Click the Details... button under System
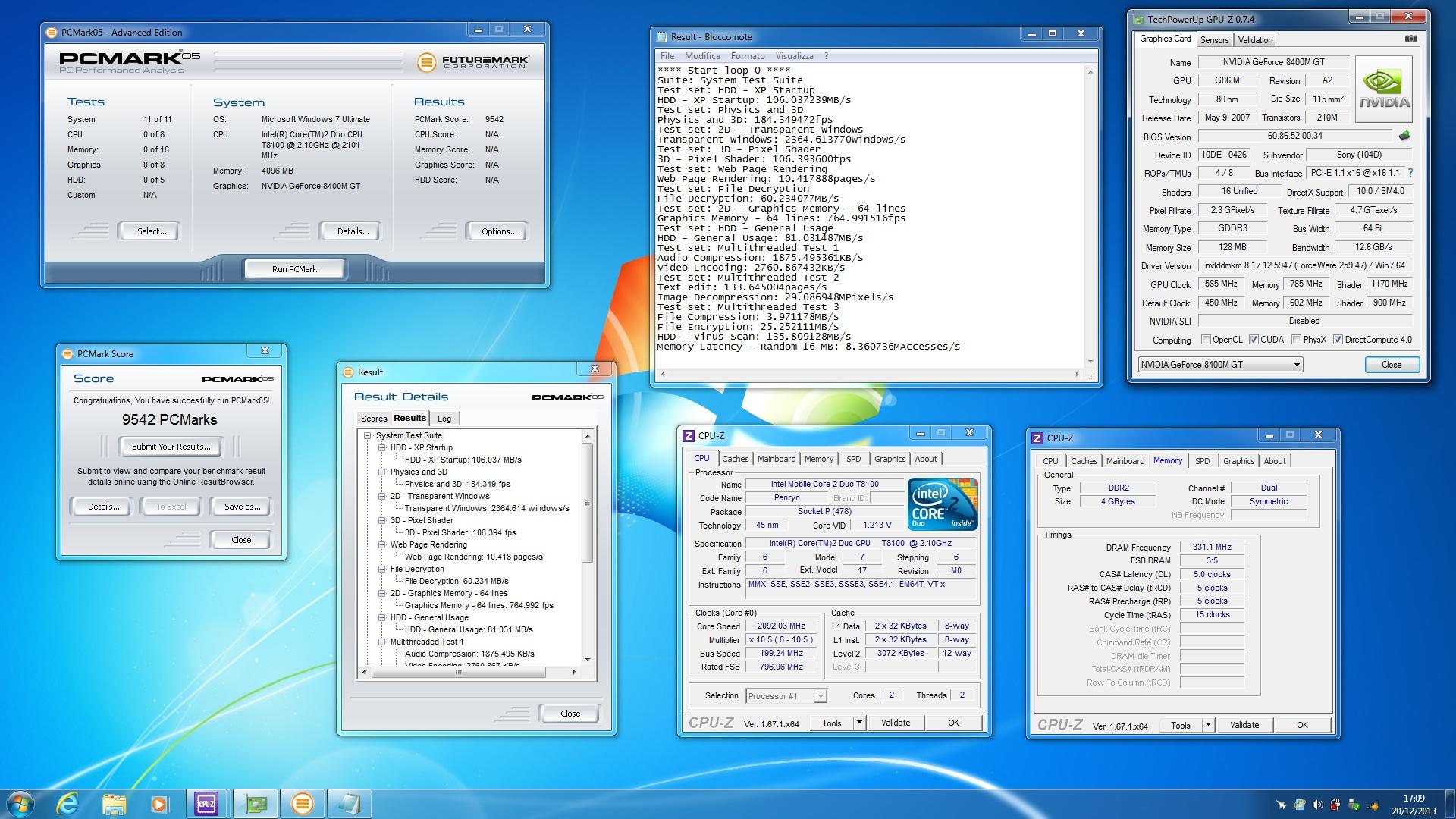 click(x=353, y=231)
